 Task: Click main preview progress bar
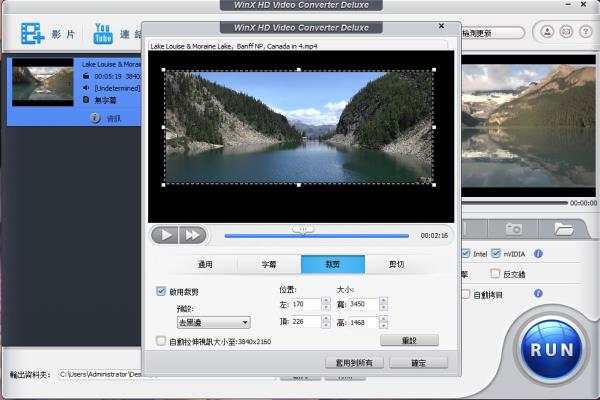click(x=514, y=202)
